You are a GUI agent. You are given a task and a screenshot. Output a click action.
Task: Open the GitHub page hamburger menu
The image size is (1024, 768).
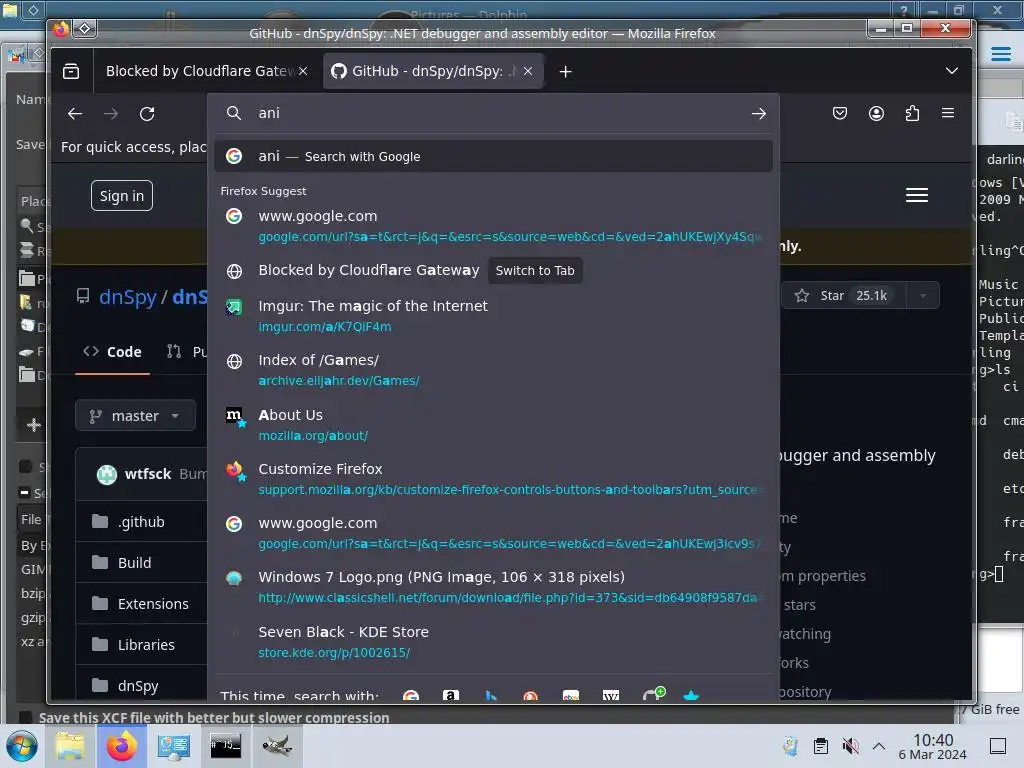tap(917, 195)
